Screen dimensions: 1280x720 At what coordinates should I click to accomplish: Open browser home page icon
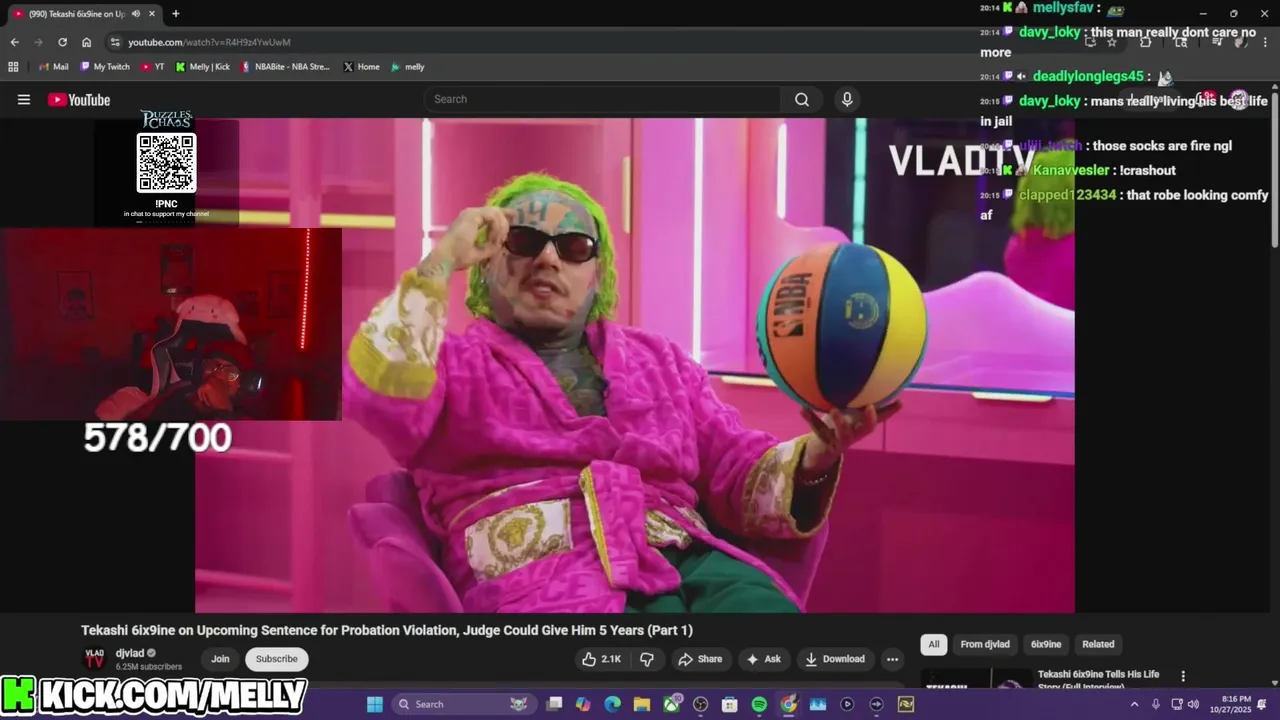(87, 42)
